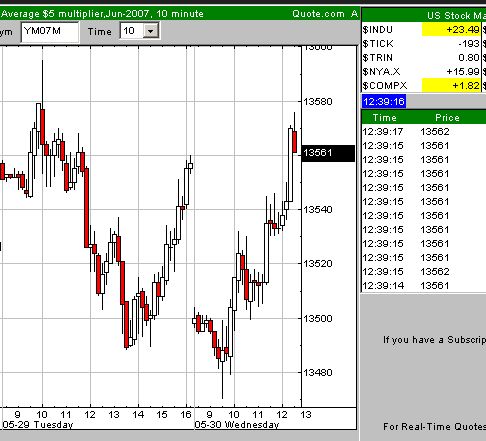The height and width of the screenshot is (441, 486).
Task: Click the $NYA.X value +15.99
Action: click(463, 72)
